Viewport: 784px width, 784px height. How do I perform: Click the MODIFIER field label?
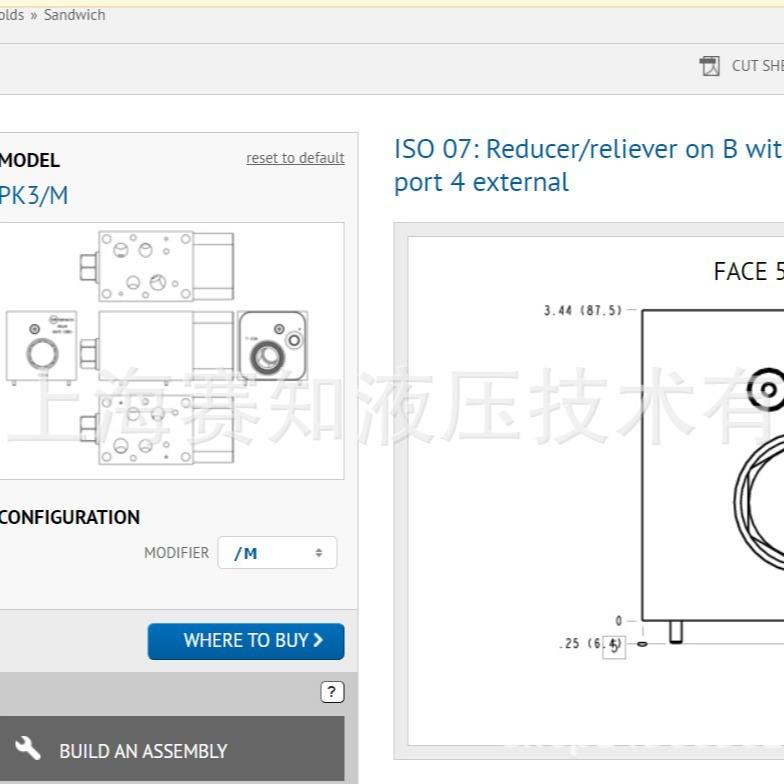coord(176,552)
